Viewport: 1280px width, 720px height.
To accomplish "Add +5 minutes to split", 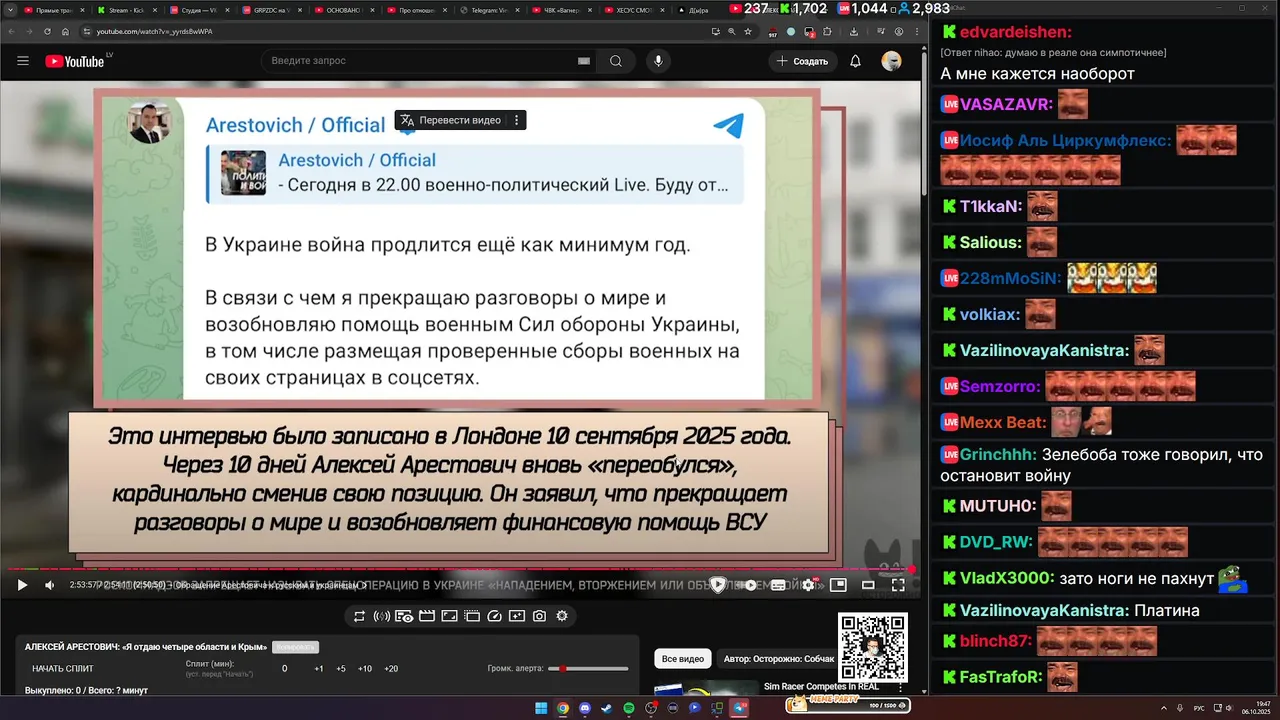I will pyautogui.click(x=341, y=668).
